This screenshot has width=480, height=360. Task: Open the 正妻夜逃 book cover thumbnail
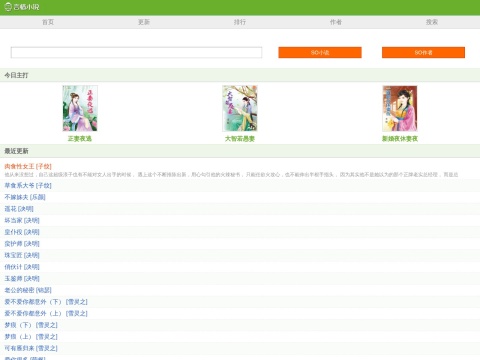click(80, 108)
